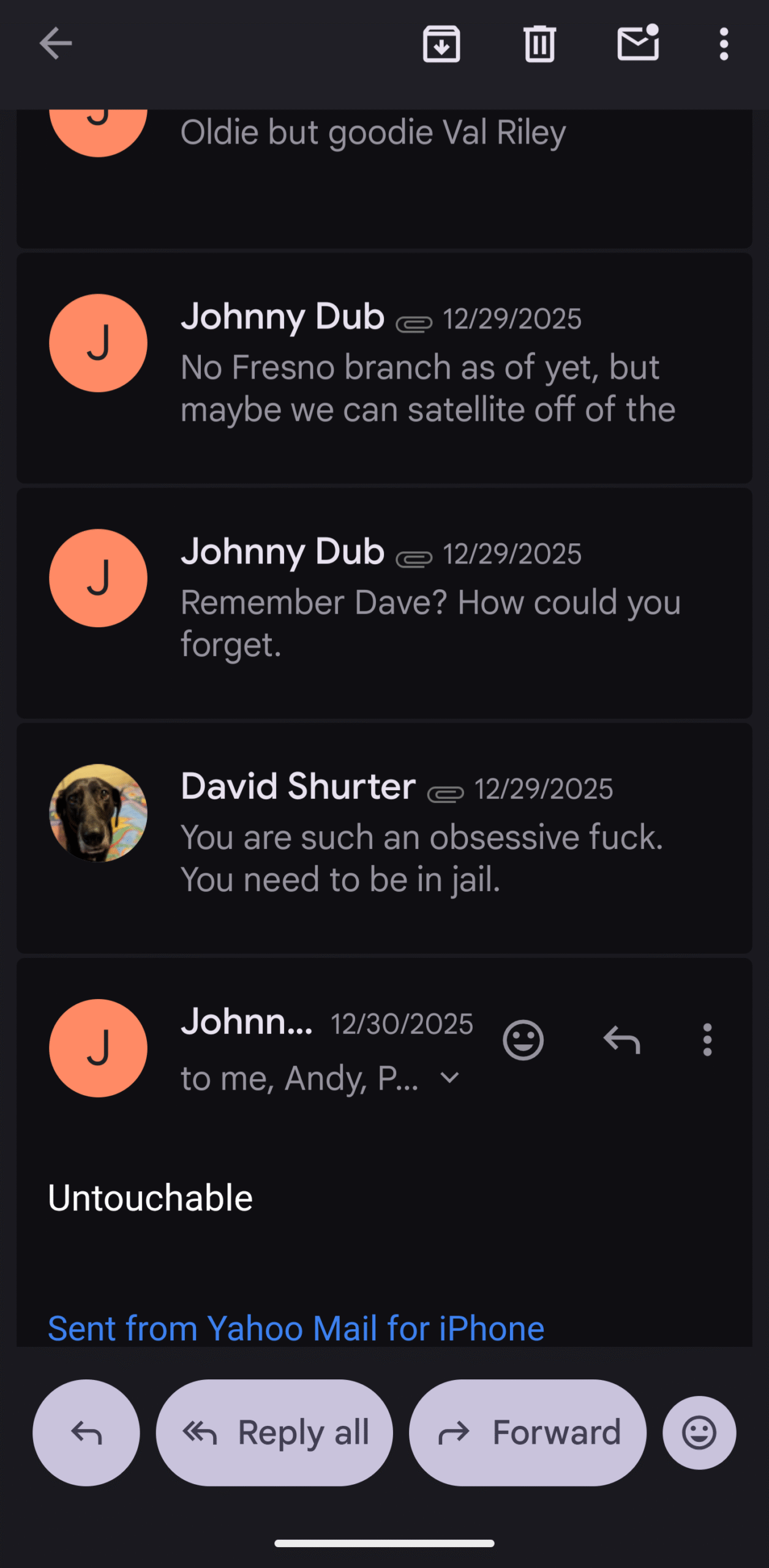769x1568 pixels.
Task: Tap the Forward button
Action: click(528, 1433)
